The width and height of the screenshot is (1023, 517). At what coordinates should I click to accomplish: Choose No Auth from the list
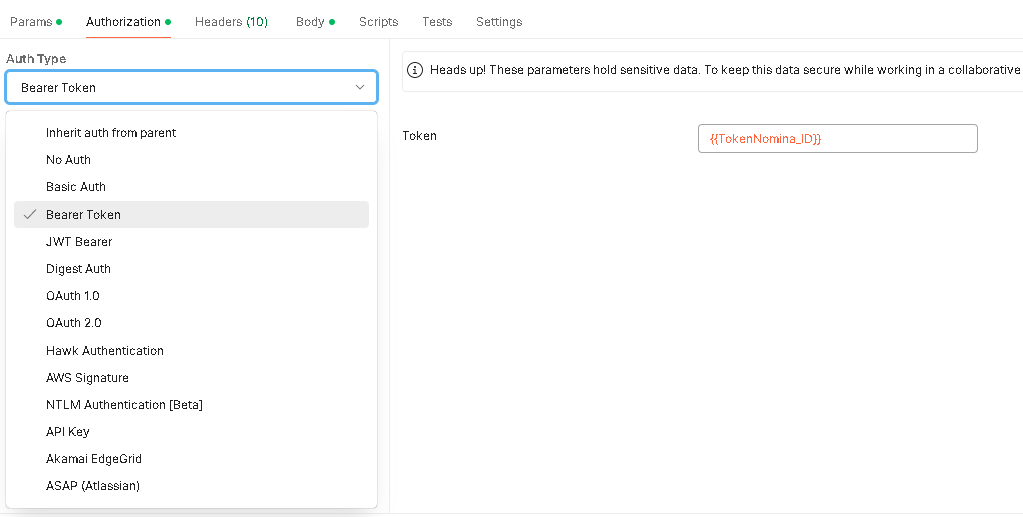[191, 160]
